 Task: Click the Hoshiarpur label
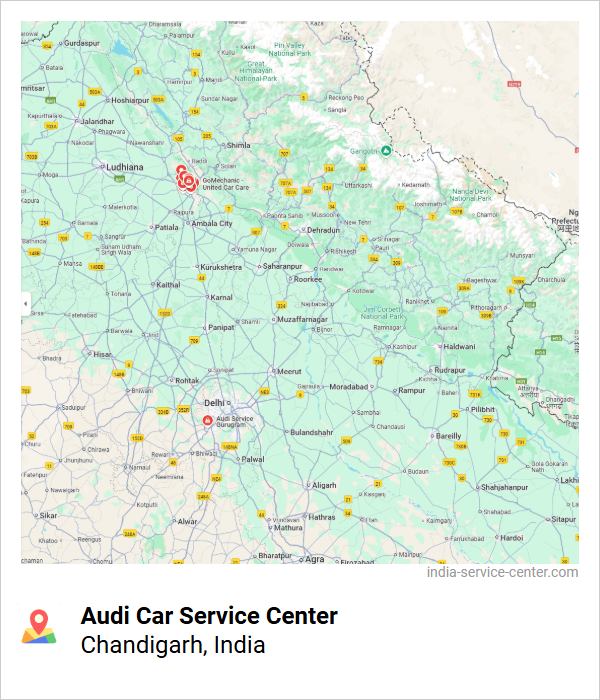130,100
